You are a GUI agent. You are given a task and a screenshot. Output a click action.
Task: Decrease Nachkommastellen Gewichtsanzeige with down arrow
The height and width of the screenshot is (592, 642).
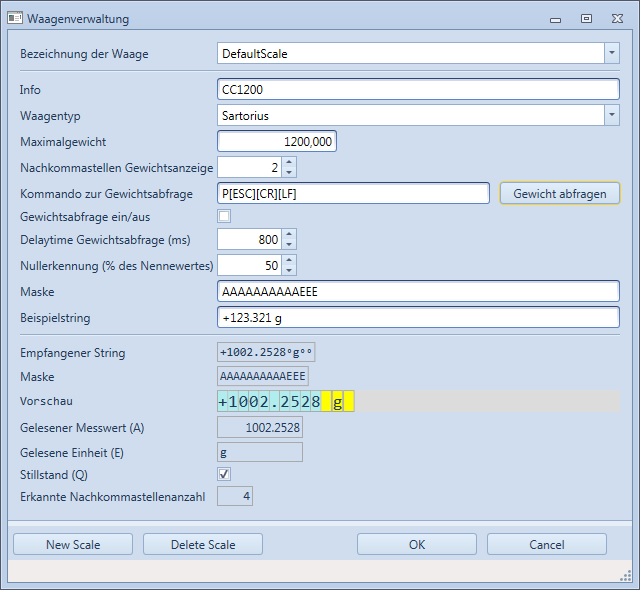(289, 173)
